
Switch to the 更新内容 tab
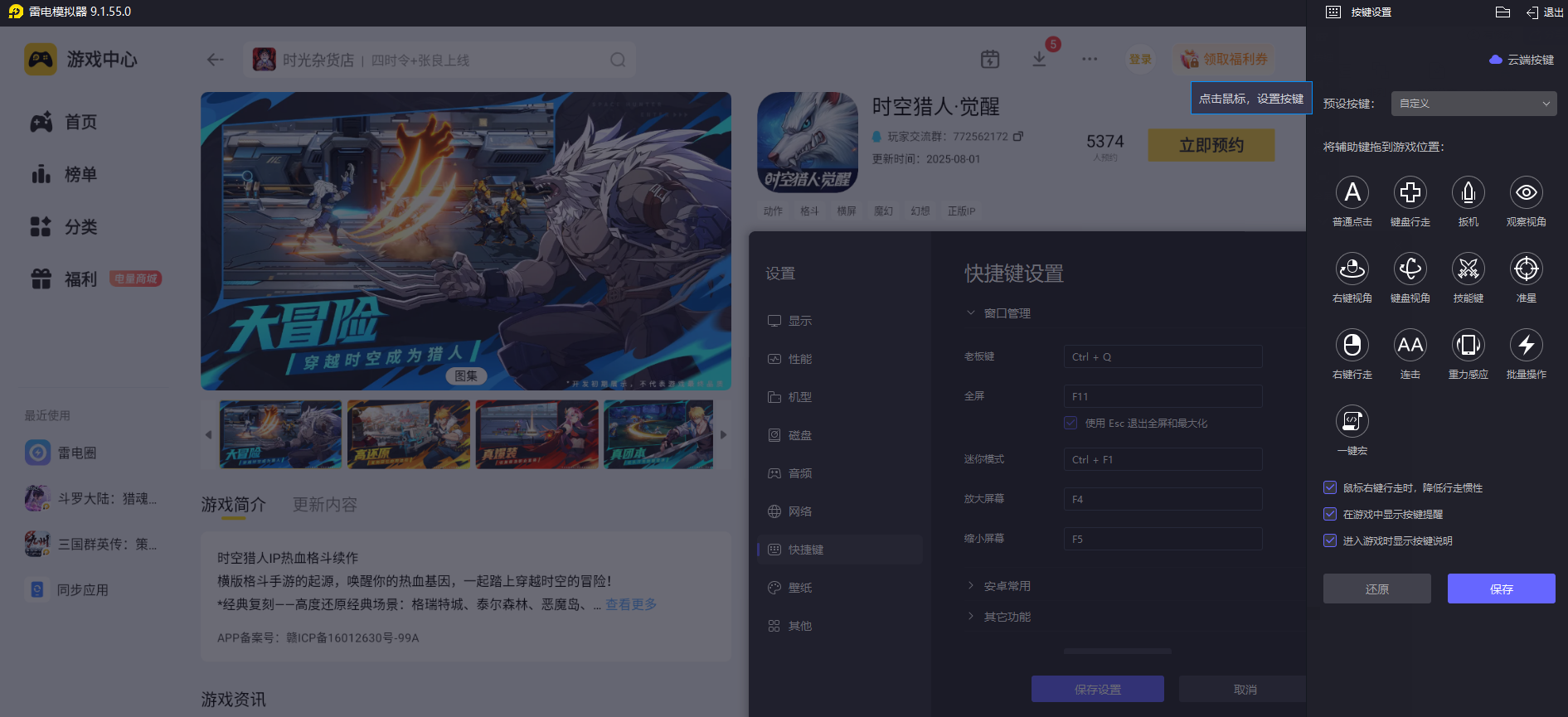tap(325, 505)
